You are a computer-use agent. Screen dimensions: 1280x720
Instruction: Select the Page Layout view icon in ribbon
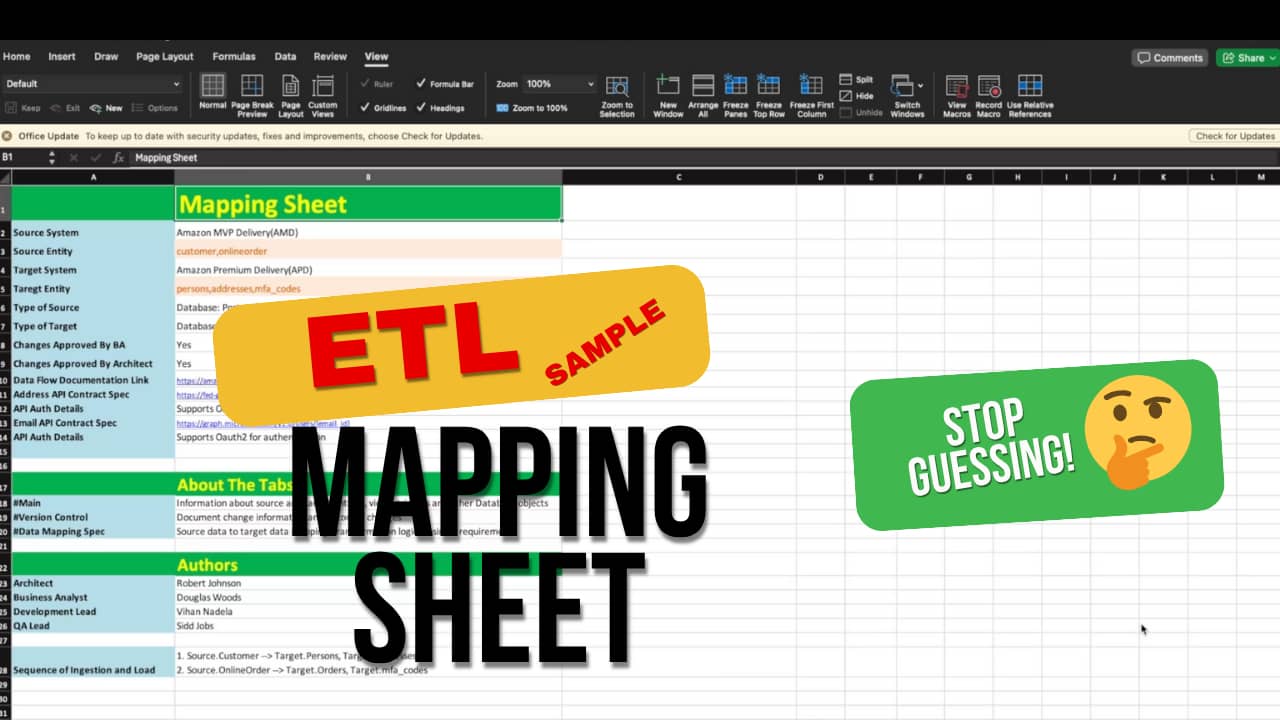291,86
